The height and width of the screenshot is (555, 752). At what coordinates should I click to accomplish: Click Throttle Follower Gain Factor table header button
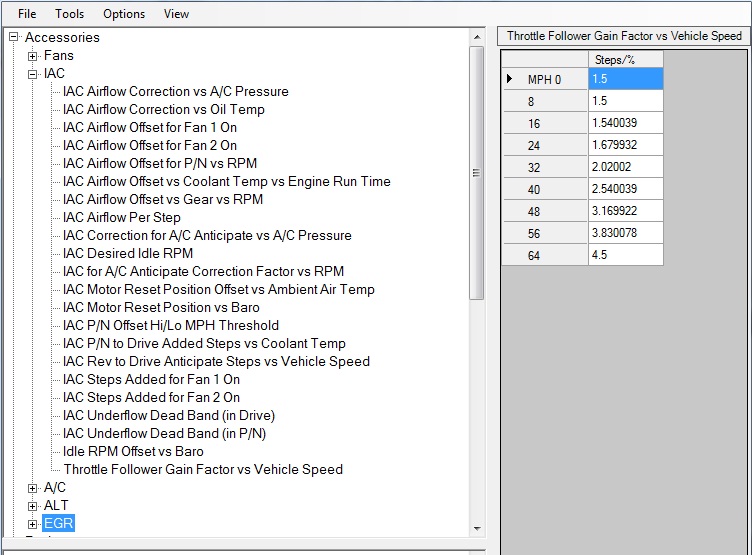click(x=624, y=36)
